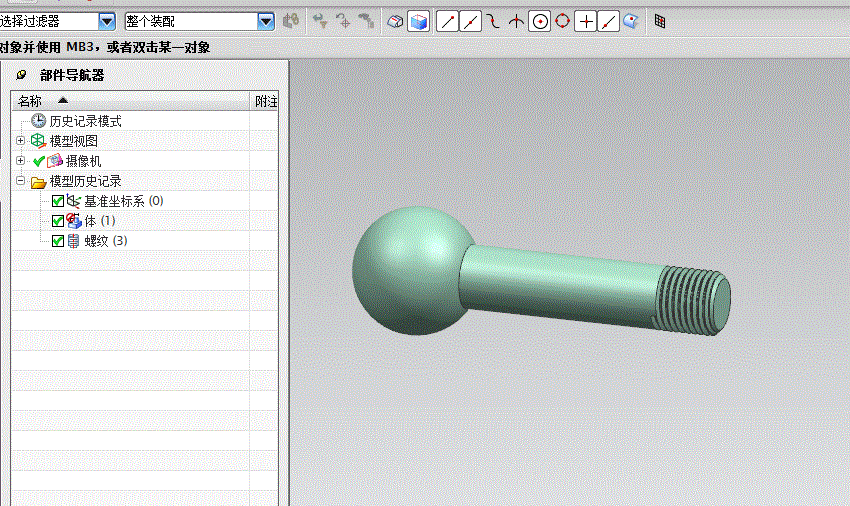Toggle the Existing Point snap icon
The height and width of the screenshot is (506, 850).
pyautogui.click(x=585, y=22)
